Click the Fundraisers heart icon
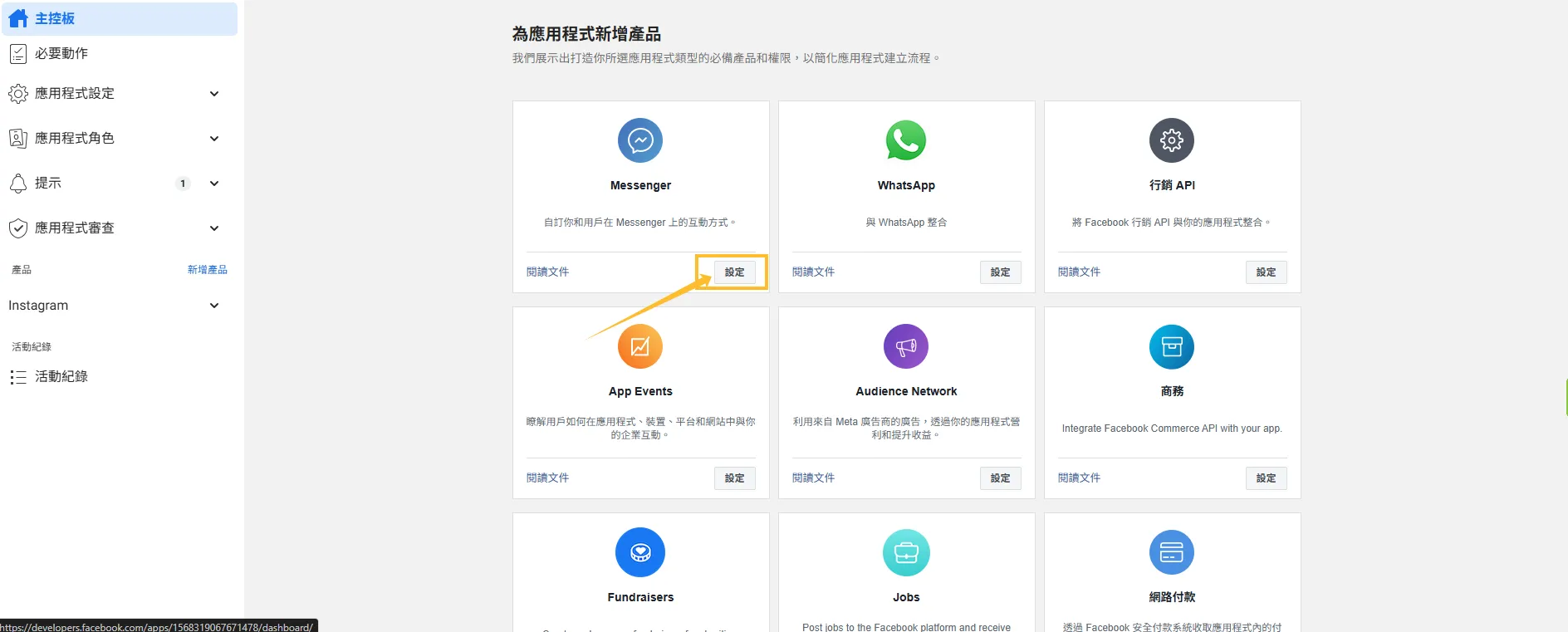 tap(640, 552)
